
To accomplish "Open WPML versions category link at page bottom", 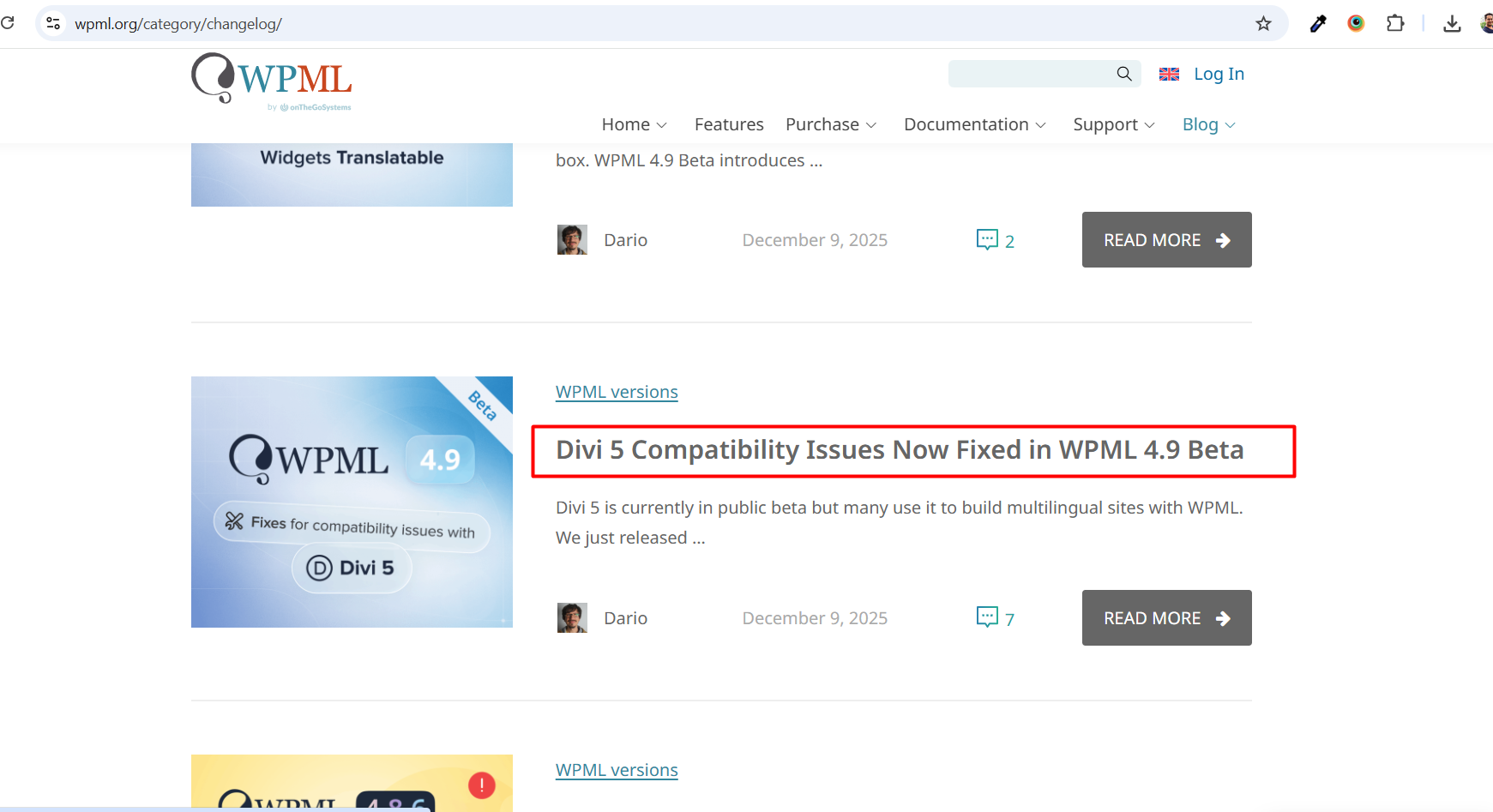I will (x=617, y=770).
